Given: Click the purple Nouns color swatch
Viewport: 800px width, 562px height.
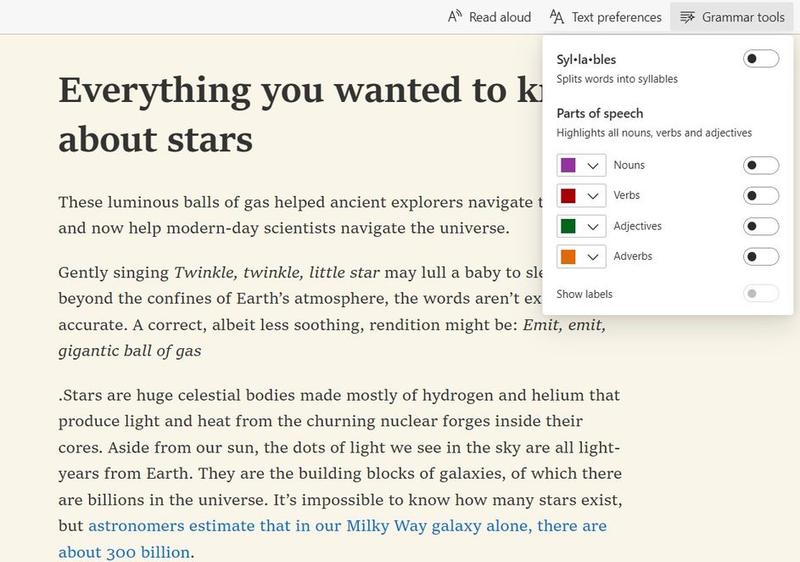Looking at the screenshot, I should (568, 165).
